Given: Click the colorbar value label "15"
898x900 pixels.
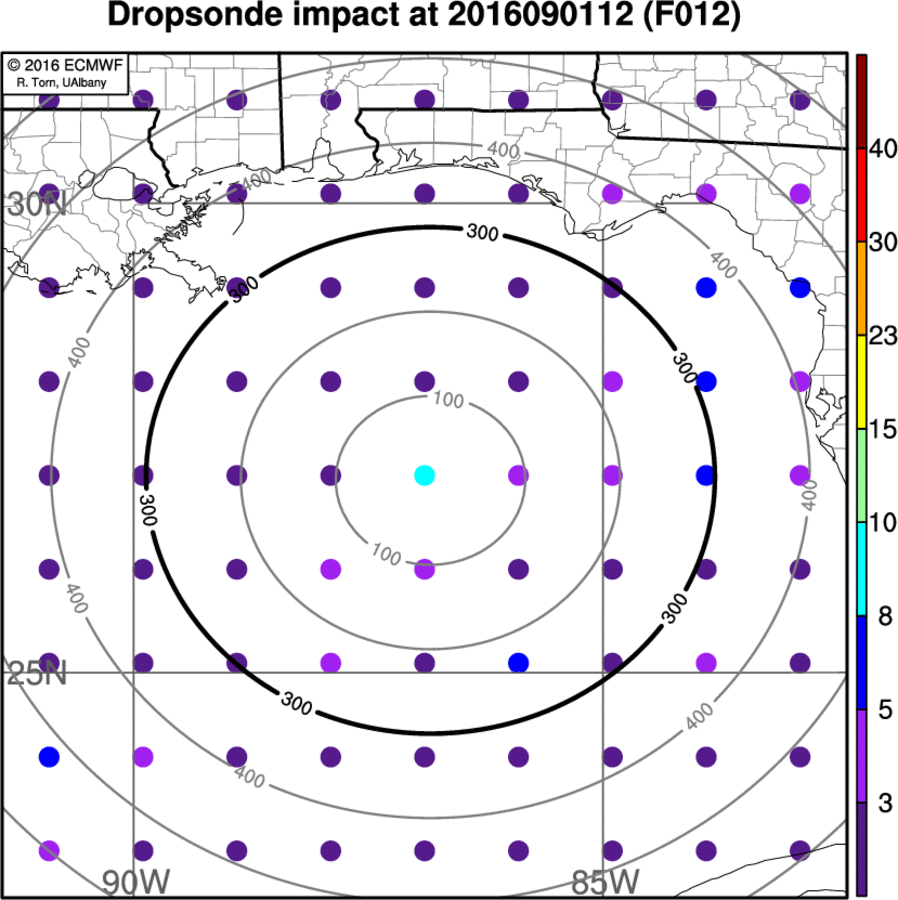Looking at the screenshot, I should [883, 429].
